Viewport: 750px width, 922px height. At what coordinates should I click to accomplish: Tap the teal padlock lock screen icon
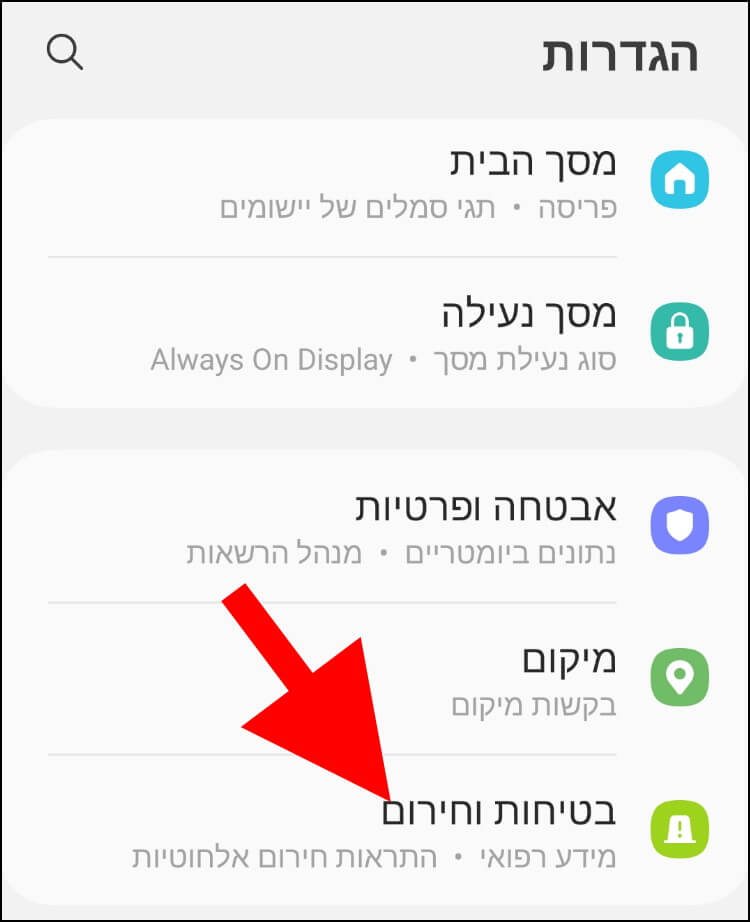click(x=679, y=332)
